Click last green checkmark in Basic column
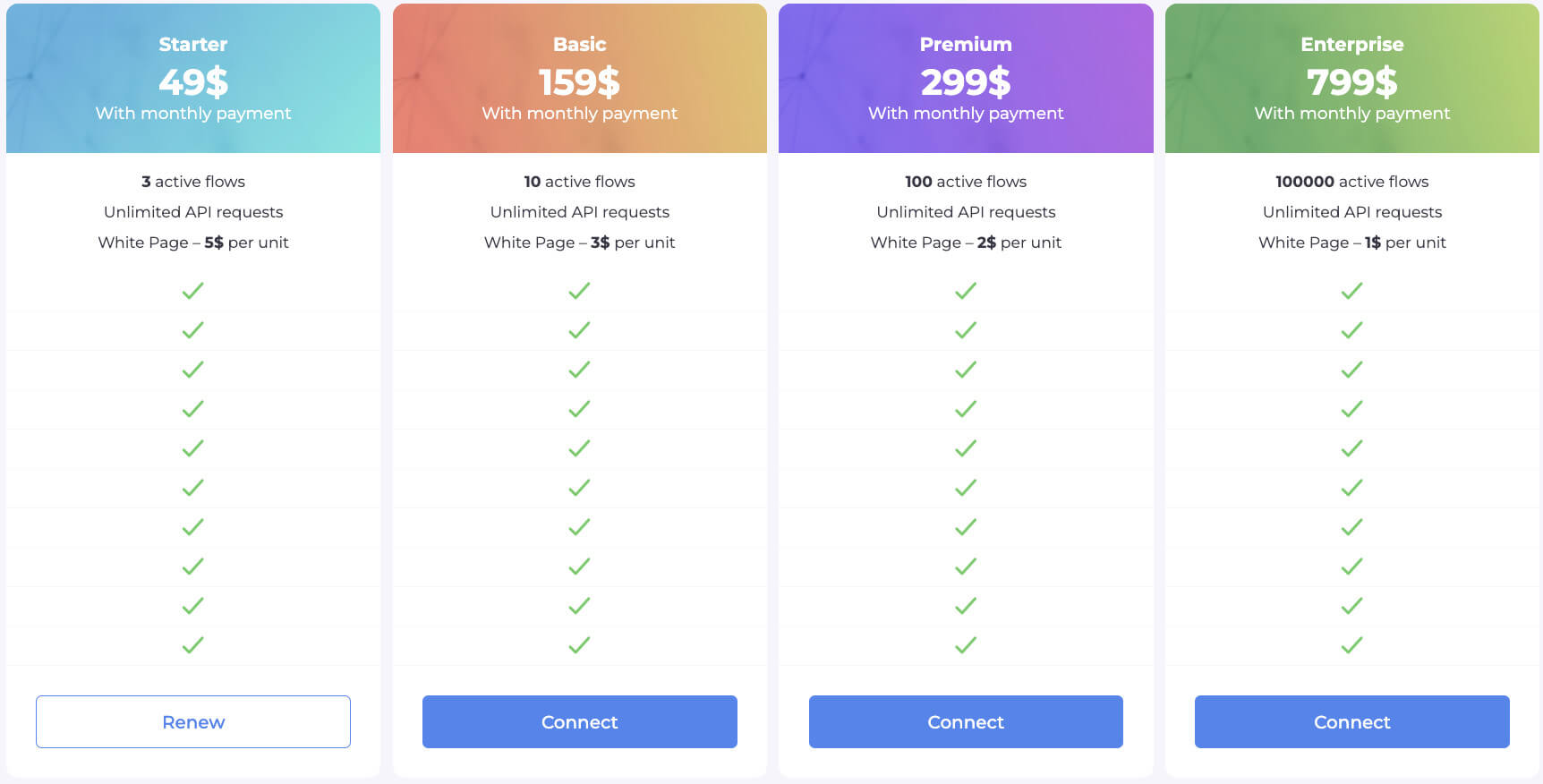 coord(580,645)
